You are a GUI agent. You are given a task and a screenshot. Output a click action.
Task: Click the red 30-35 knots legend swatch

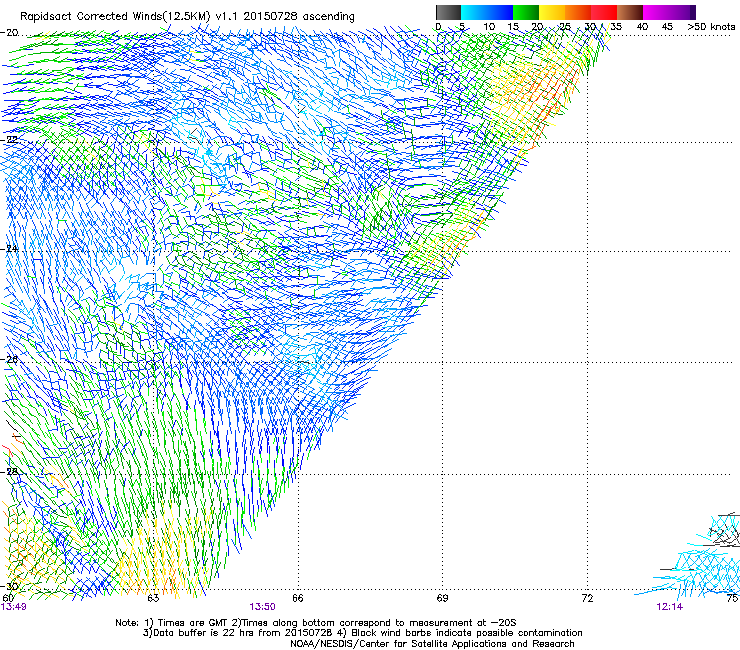coord(604,12)
